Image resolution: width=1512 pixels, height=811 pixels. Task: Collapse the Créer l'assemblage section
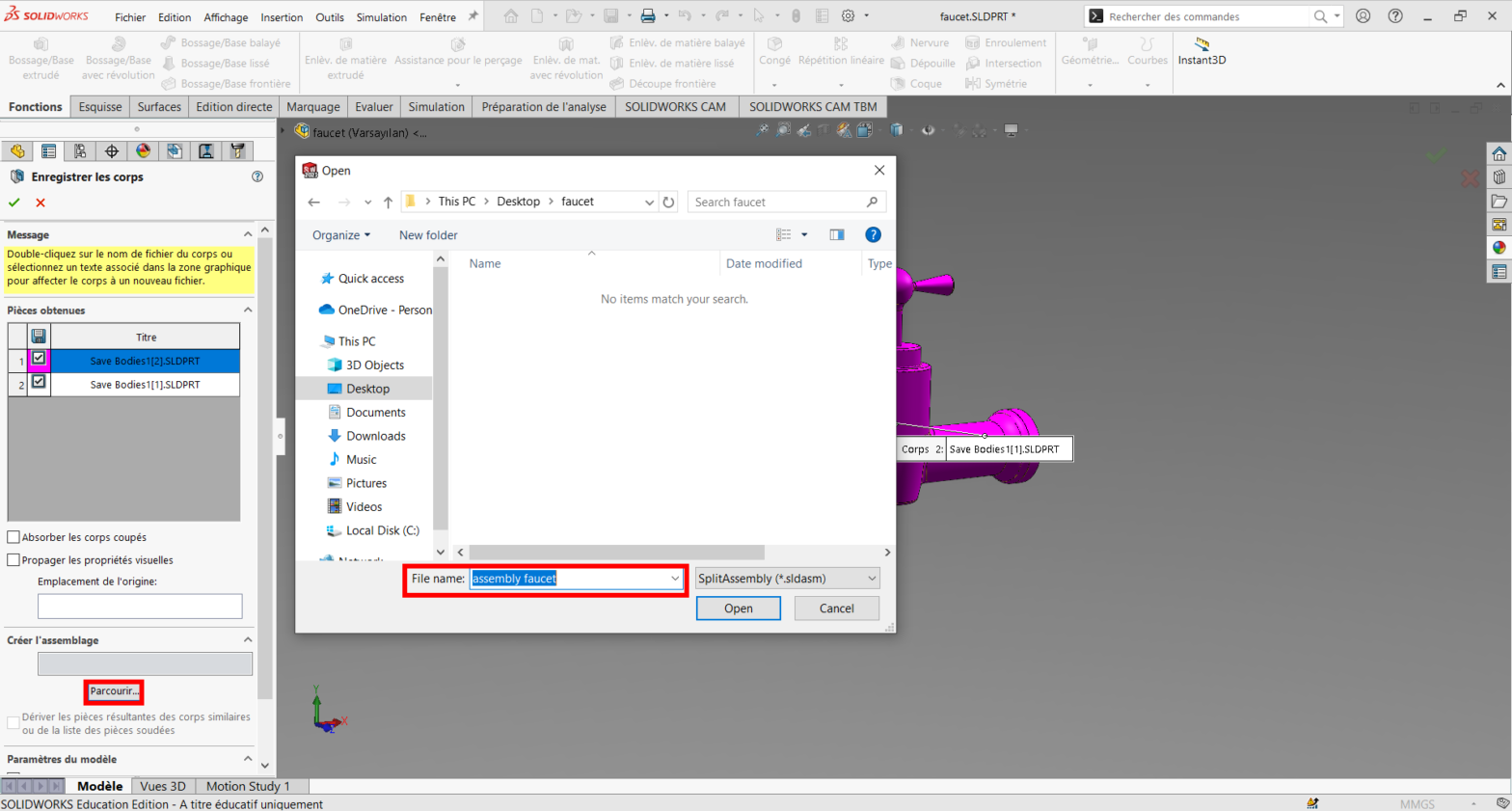tap(248, 639)
